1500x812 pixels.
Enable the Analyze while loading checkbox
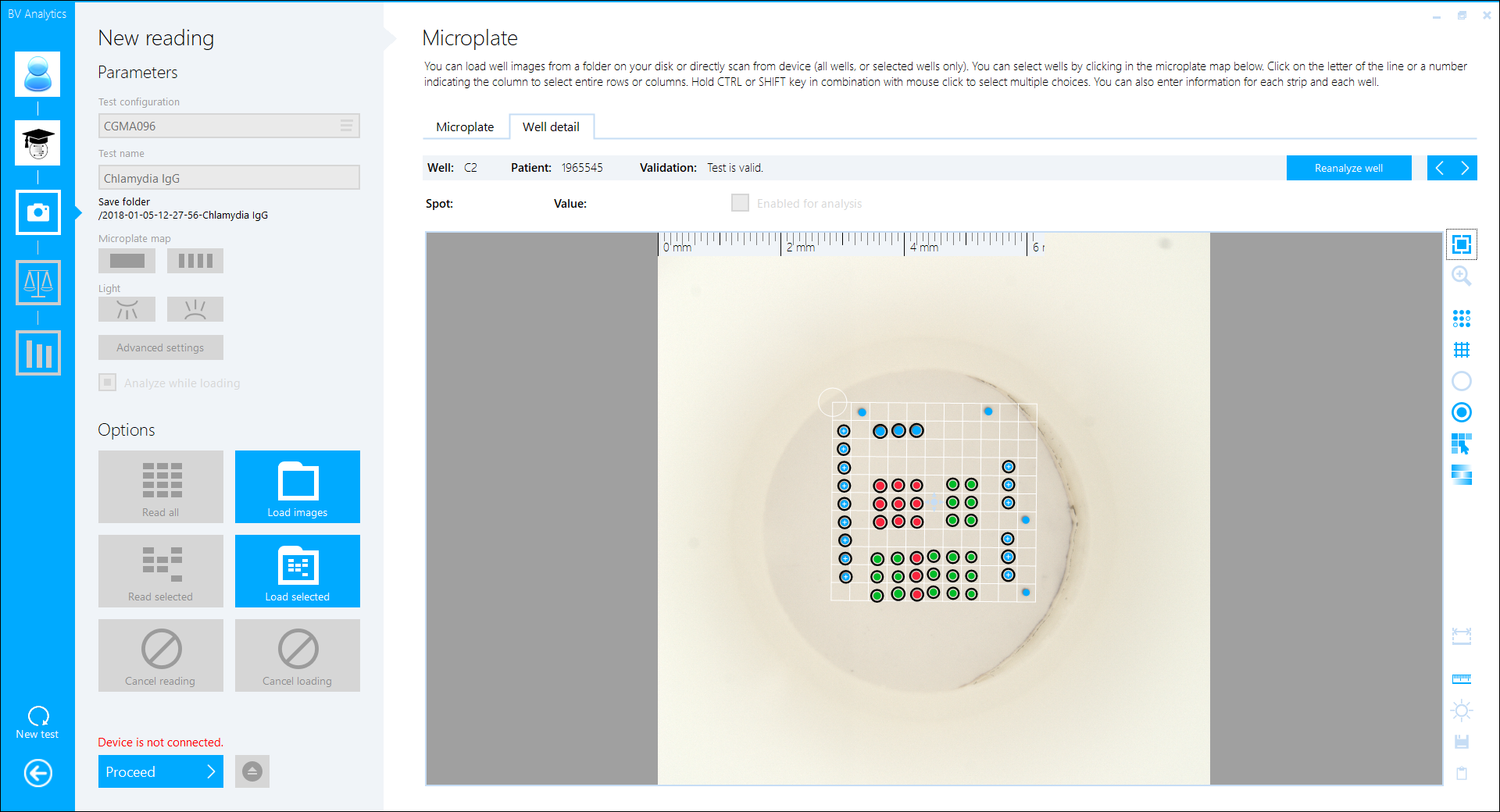coord(107,382)
